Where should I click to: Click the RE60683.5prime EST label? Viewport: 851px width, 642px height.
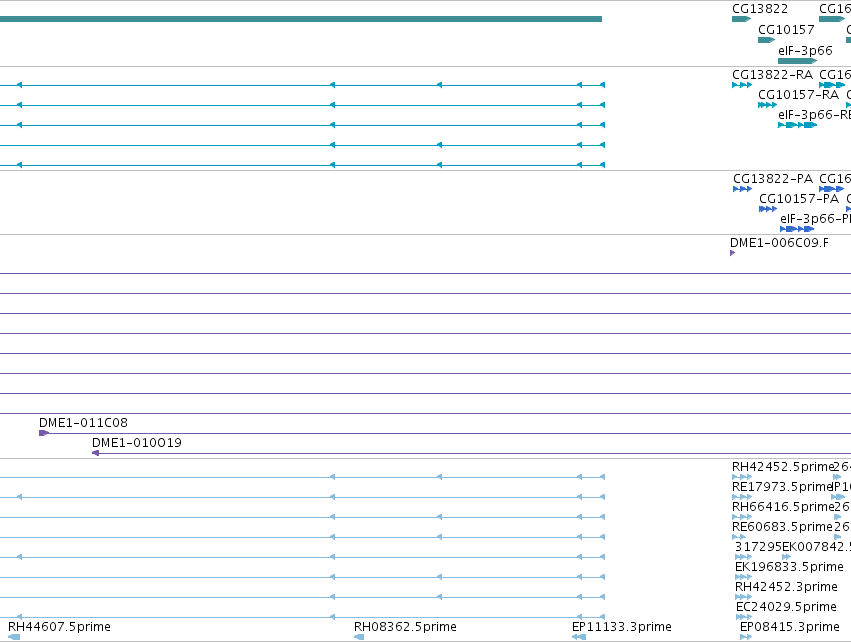pos(782,527)
